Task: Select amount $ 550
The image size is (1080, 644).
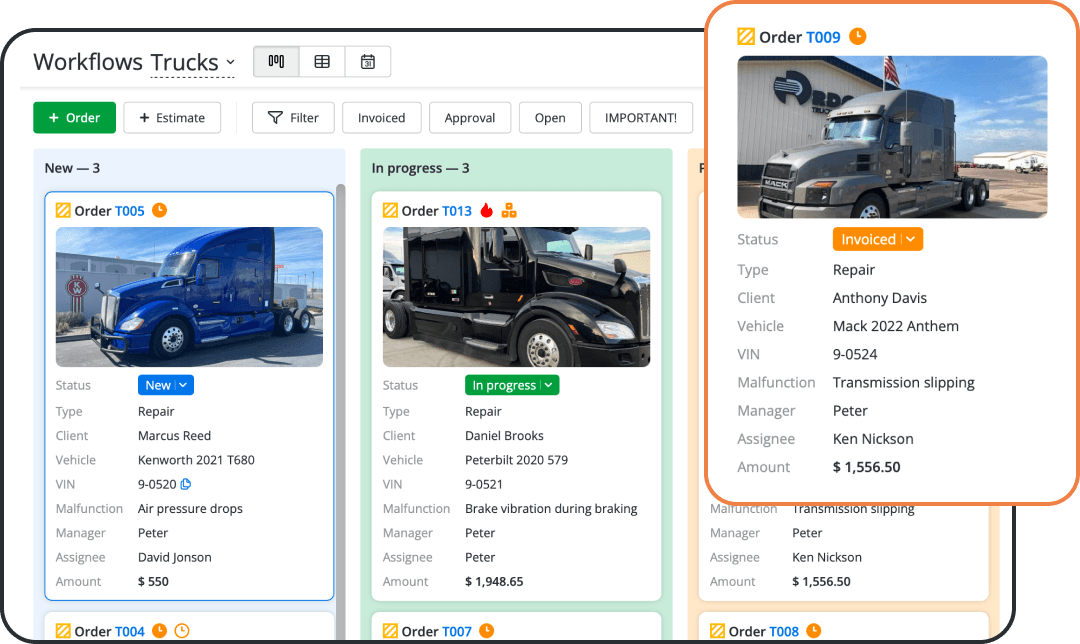Action: [153, 581]
